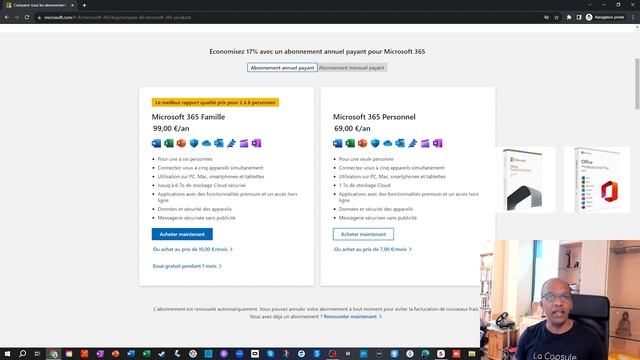Click the Économisez 17% headline text

(317, 51)
